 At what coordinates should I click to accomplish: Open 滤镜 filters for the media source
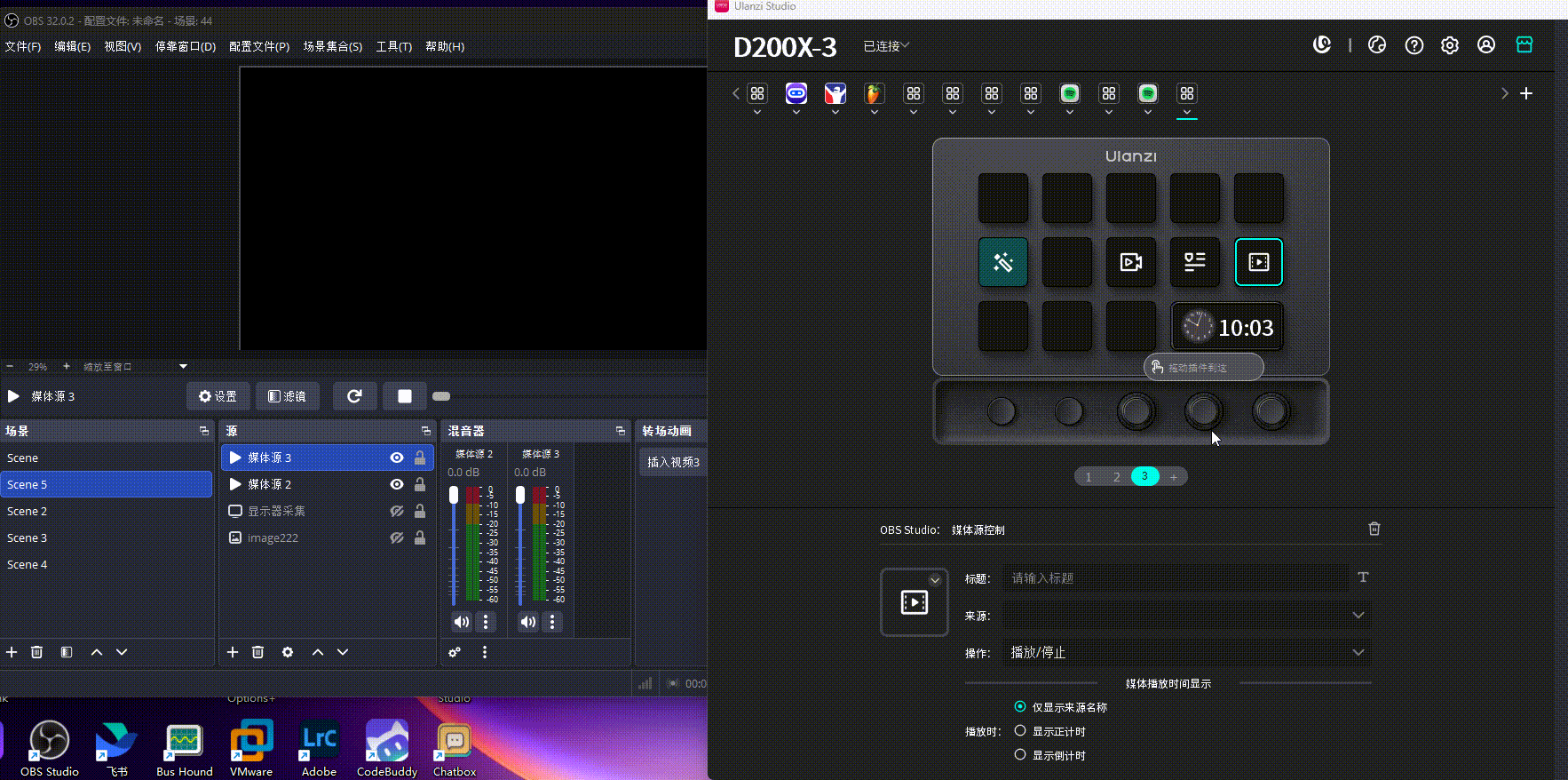tap(288, 396)
